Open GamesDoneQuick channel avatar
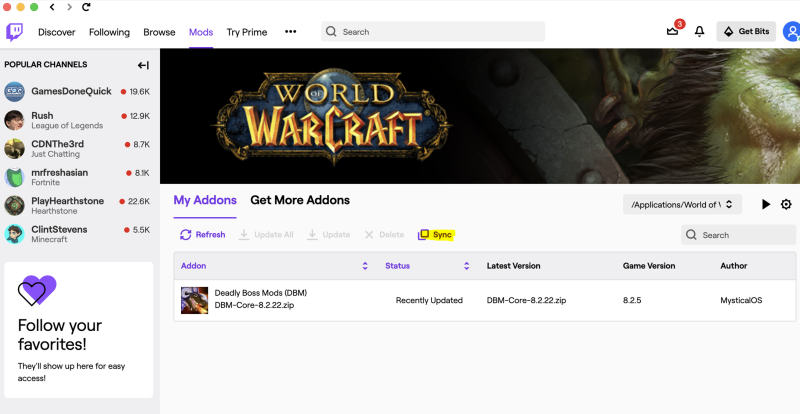This screenshot has width=800, height=414. pos(14,92)
